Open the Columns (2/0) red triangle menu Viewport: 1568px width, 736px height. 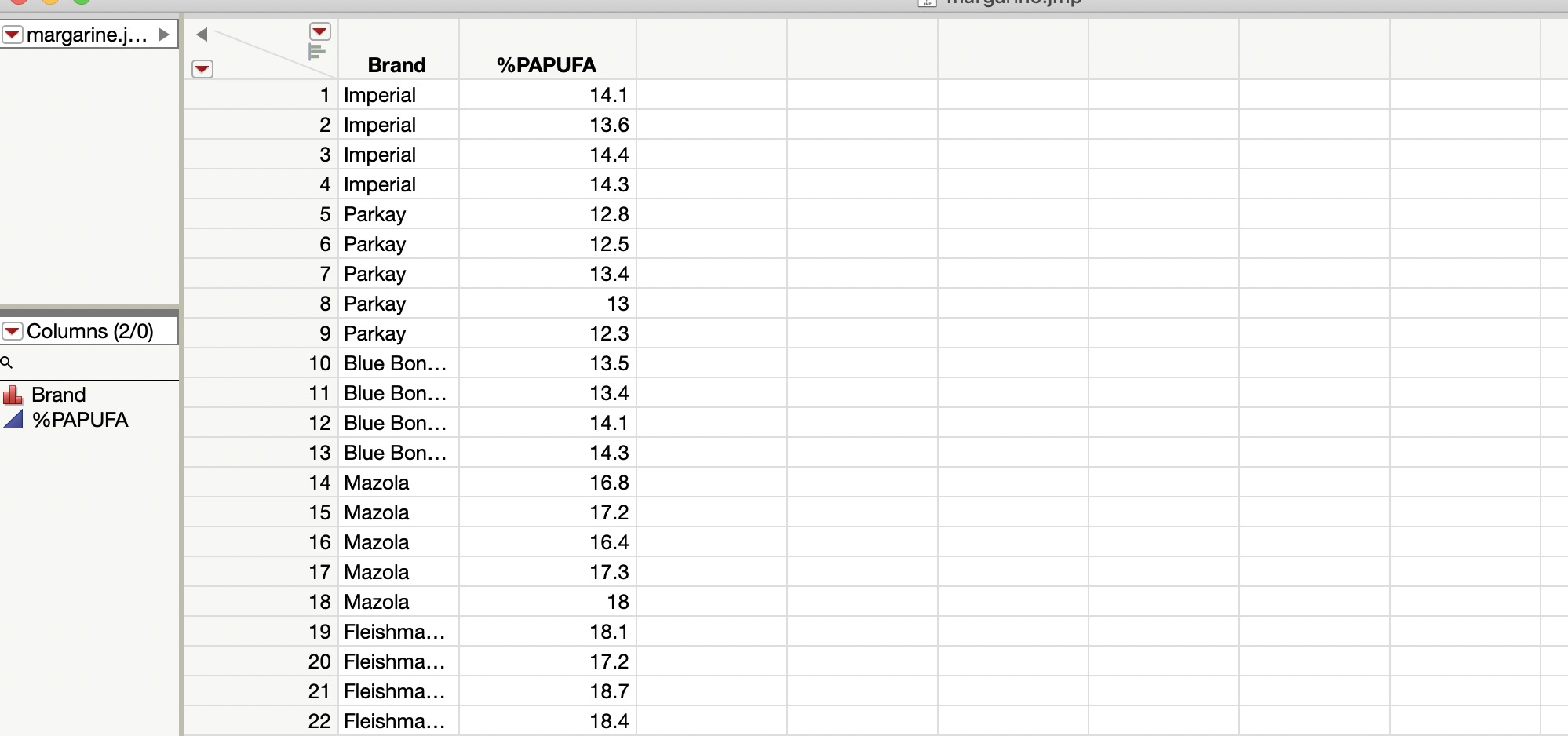pos(13,331)
